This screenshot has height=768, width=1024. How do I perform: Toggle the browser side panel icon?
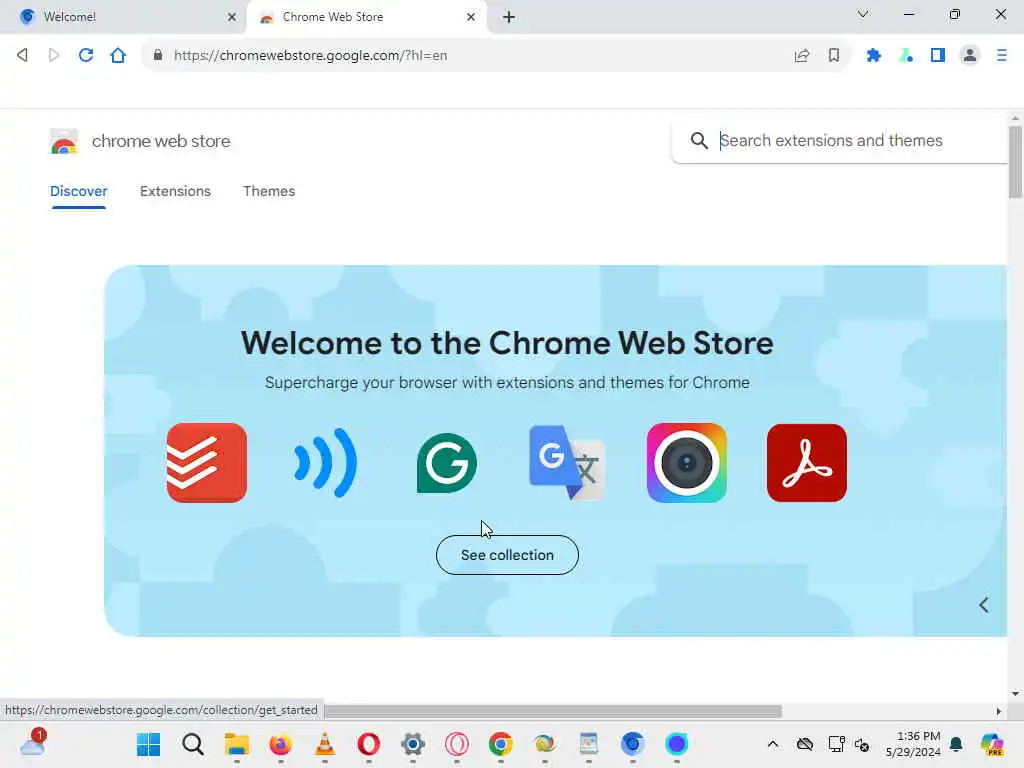coord(938,56)
